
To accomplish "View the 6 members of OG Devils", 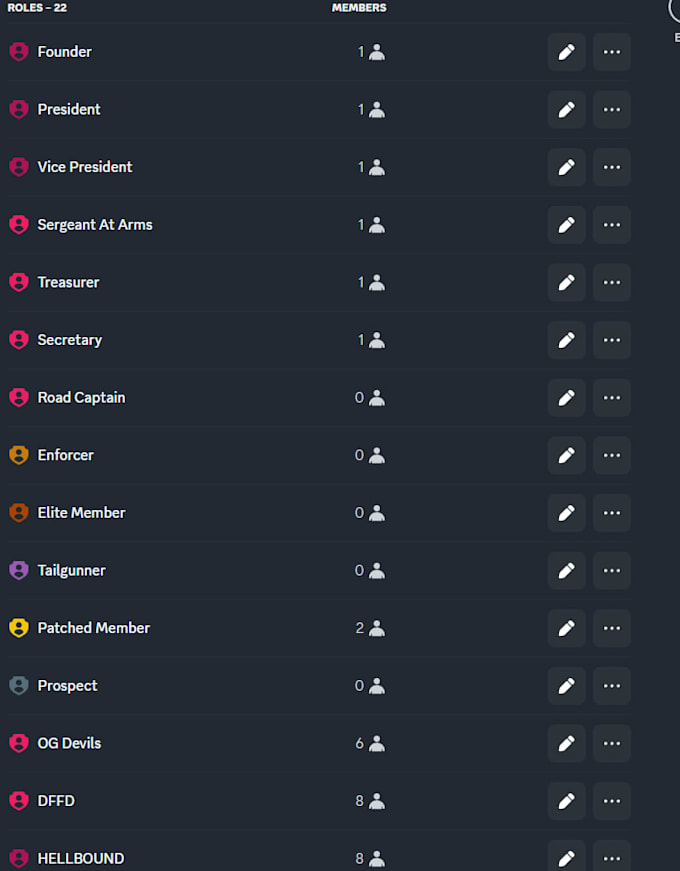I will (370, 743).
